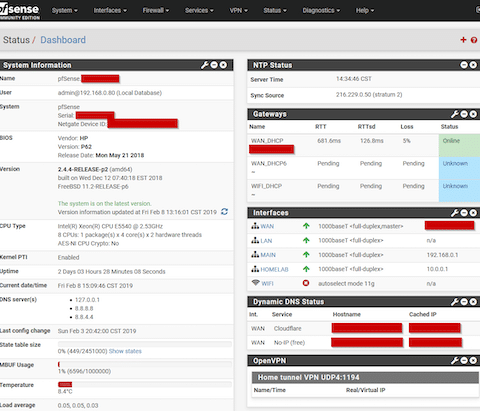Open the Show states link
This screenshot has width=480, height=411.
click(125, 351)
